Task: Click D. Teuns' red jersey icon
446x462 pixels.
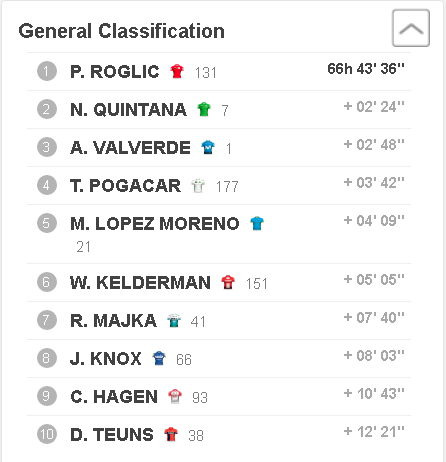Action: (x=171, y=434)
